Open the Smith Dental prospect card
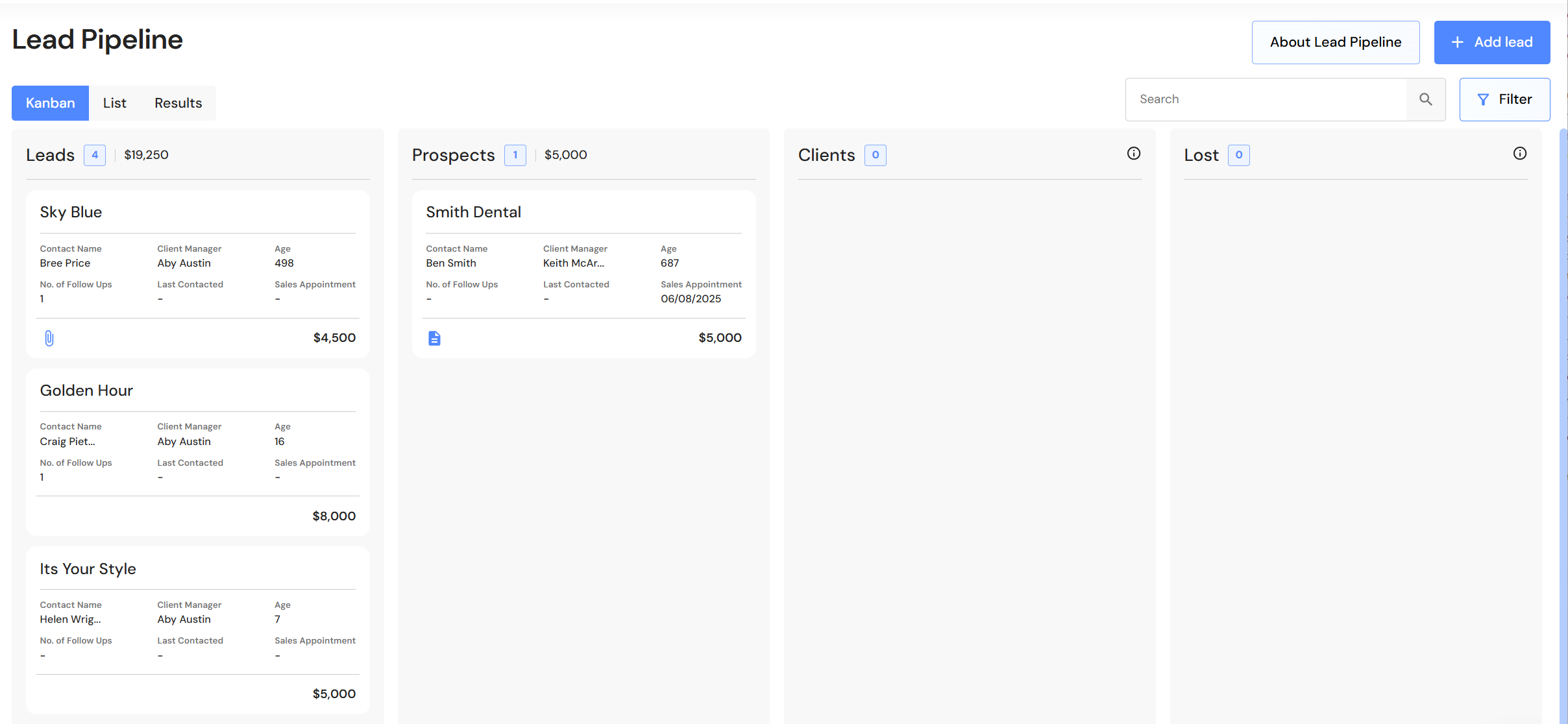The height and width of the screenshot is (724, 1568). point(473,212)
